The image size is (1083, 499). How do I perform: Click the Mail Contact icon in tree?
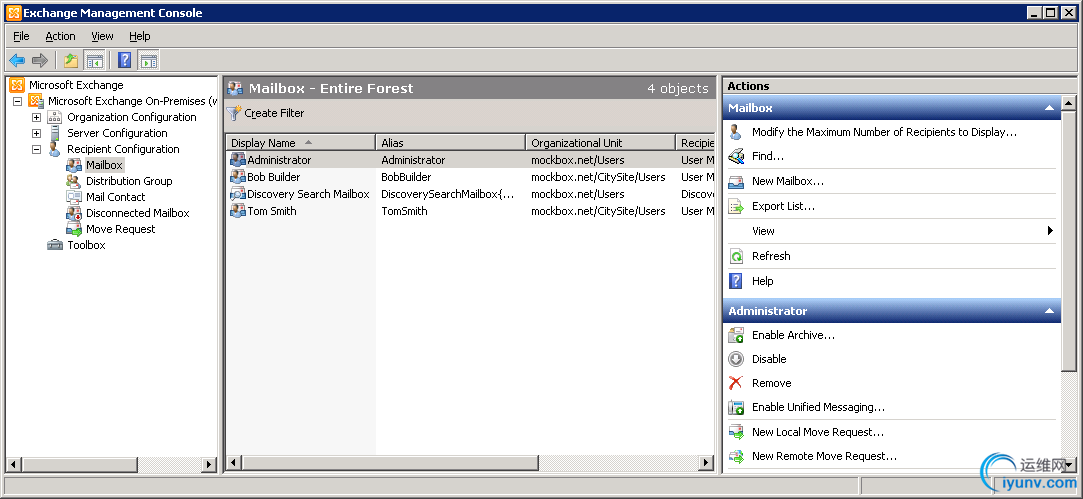(x=74, y=197)
